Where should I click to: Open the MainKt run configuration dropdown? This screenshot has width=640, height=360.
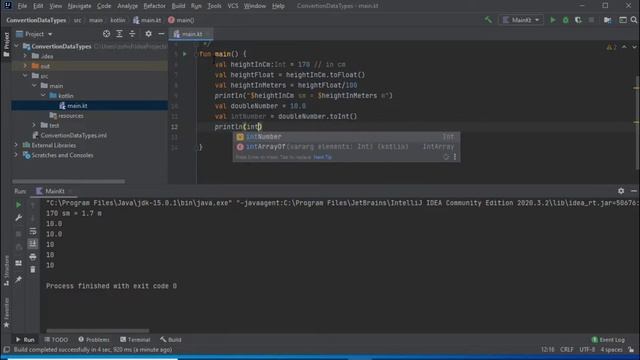[521, 20]
